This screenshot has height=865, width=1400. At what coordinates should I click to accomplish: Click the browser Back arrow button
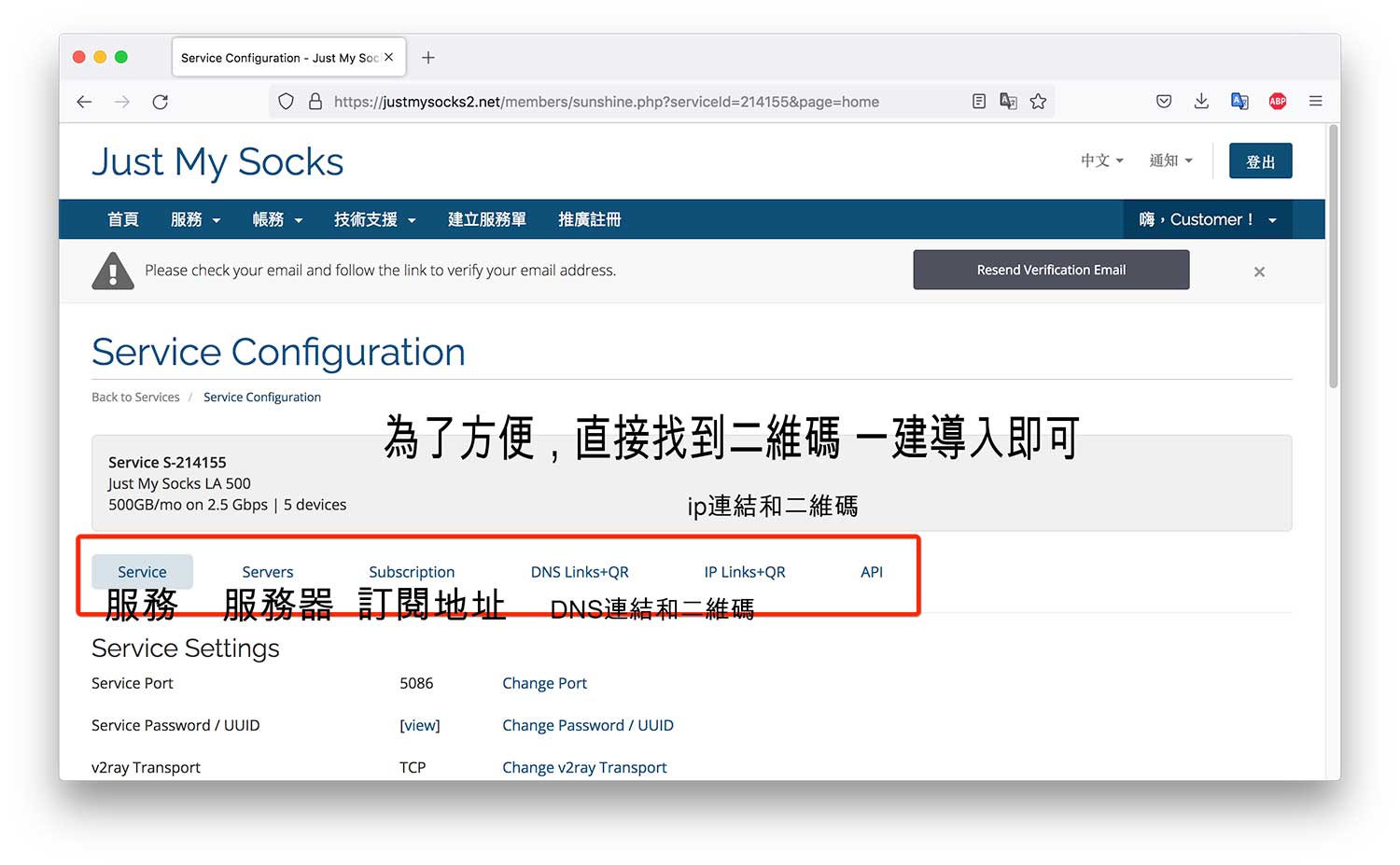coord(84,102)
